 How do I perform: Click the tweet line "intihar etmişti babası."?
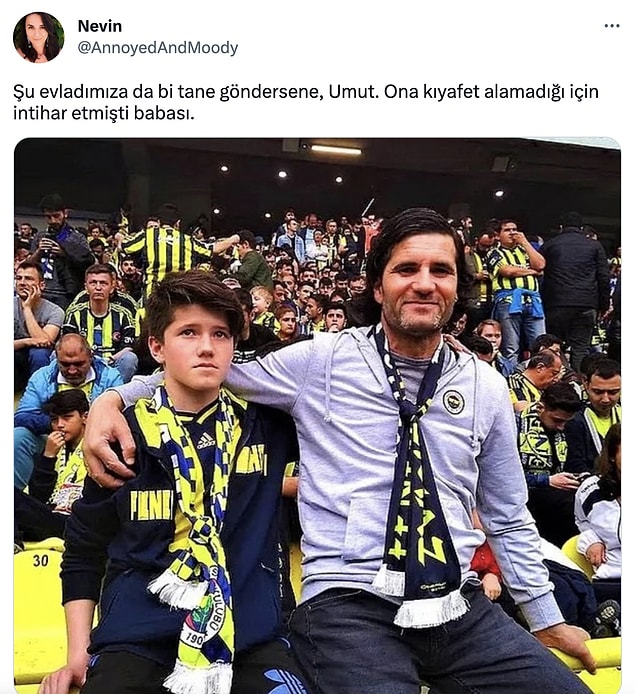click(104, 113)
